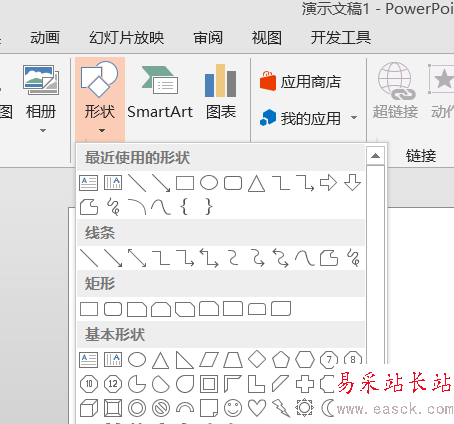Image resolution: width=454 pixels, height=424 pixels.
Task: Select bevel shape in 基本形状
Action: [113, 408]
